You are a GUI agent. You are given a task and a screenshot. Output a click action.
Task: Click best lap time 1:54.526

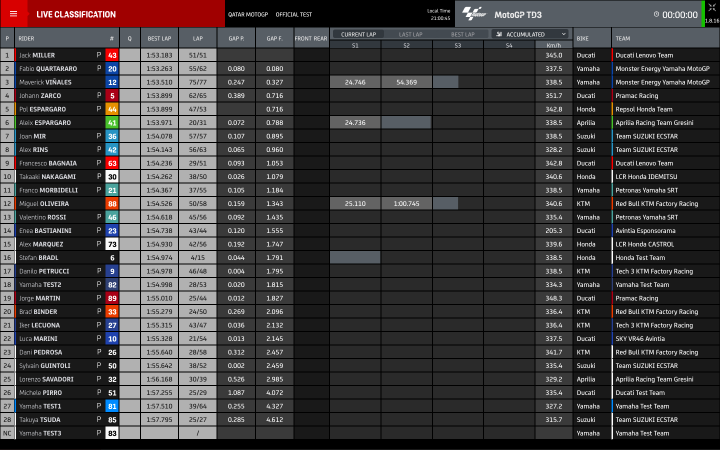tap(159, 203)
